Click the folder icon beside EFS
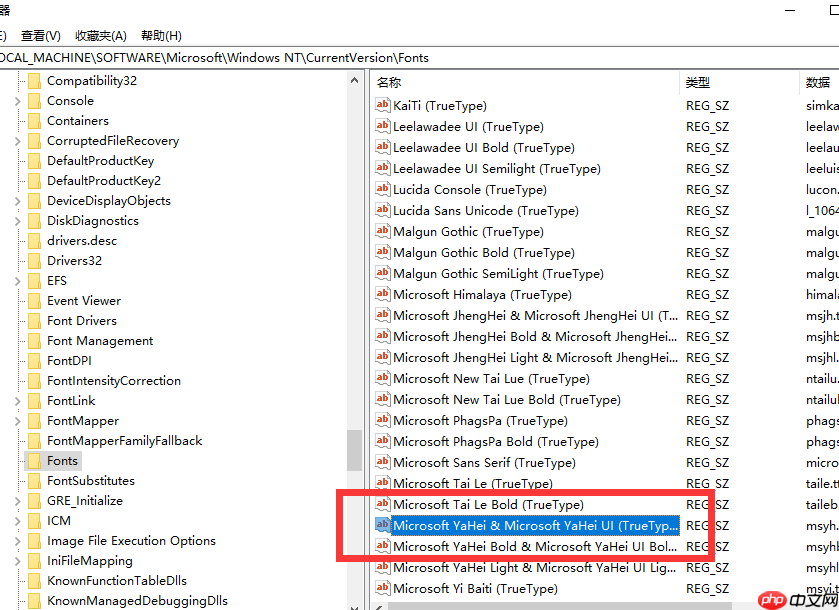839x610 pixels. pos(34,281)
